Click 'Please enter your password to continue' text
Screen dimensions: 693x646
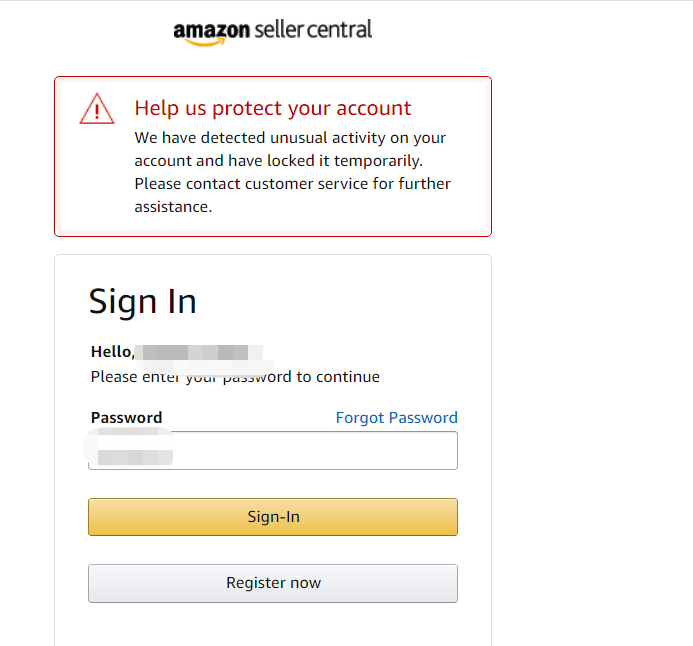235,377
